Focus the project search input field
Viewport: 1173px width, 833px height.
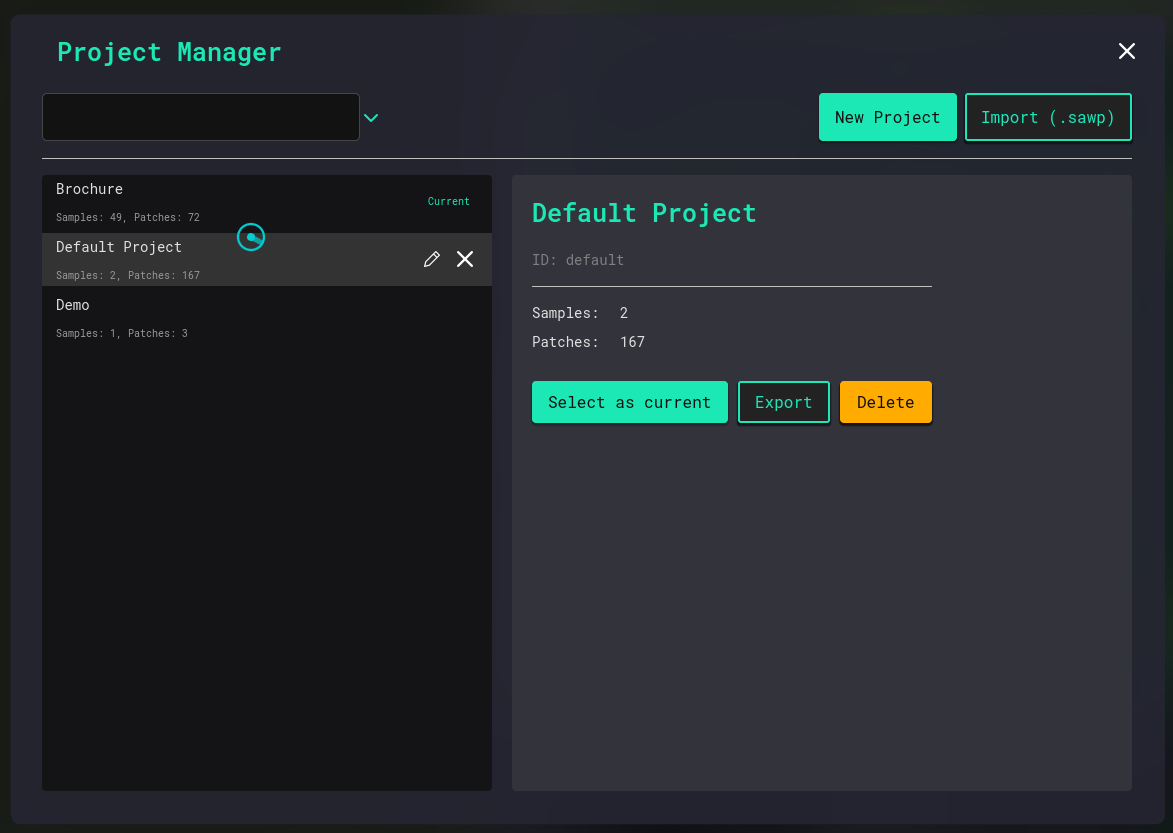(x=200, y=117)
